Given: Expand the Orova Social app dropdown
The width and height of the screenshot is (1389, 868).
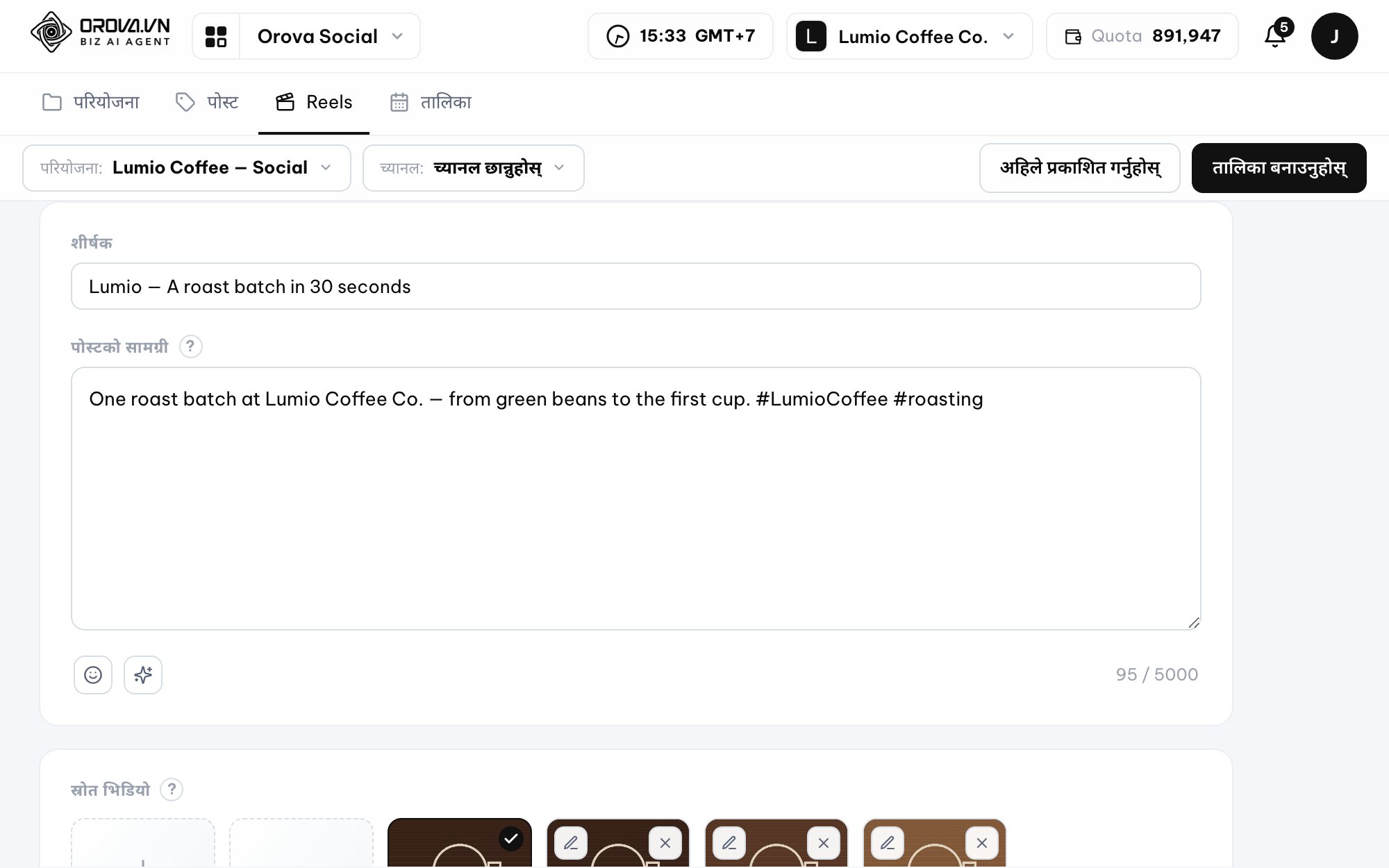Looking at the screenshot, I should (330, 36).
